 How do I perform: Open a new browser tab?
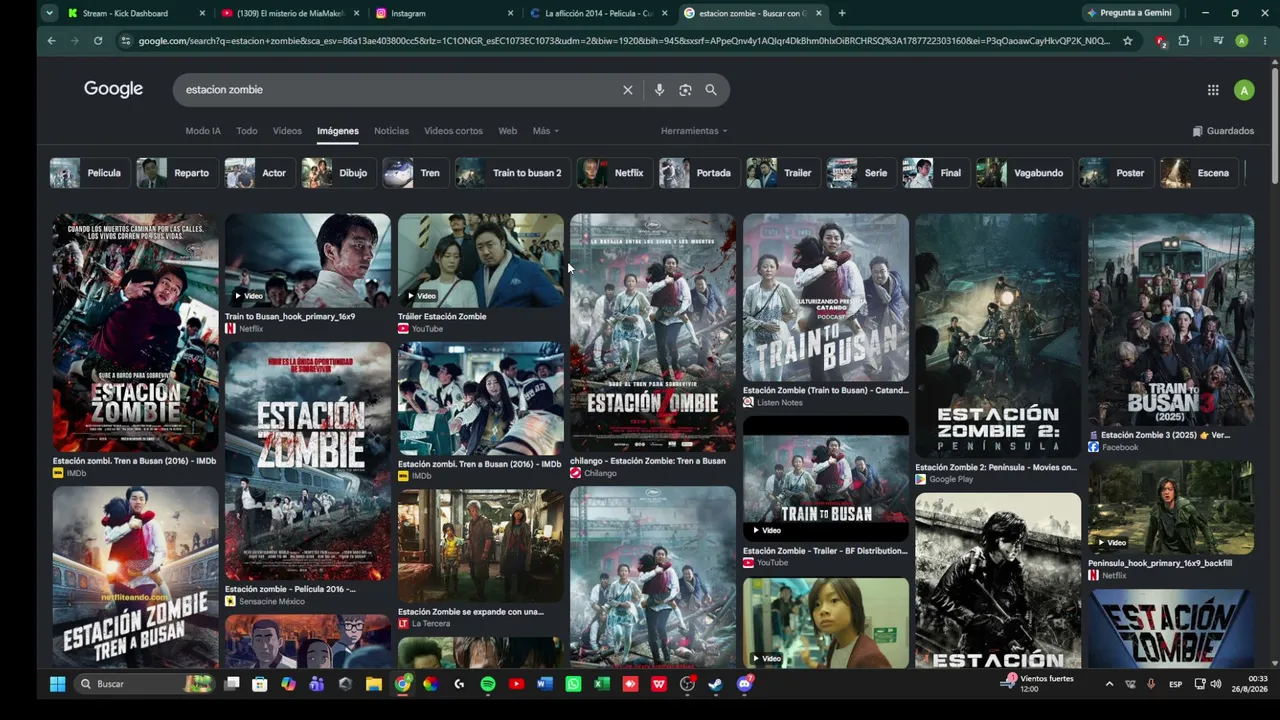coord(842,13)
